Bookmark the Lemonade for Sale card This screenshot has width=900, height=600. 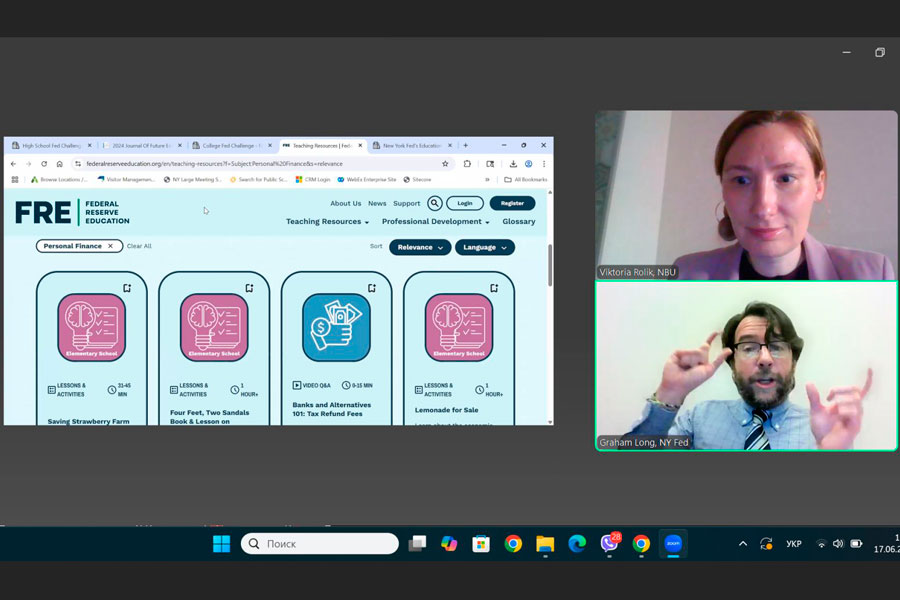coord(494,288)
